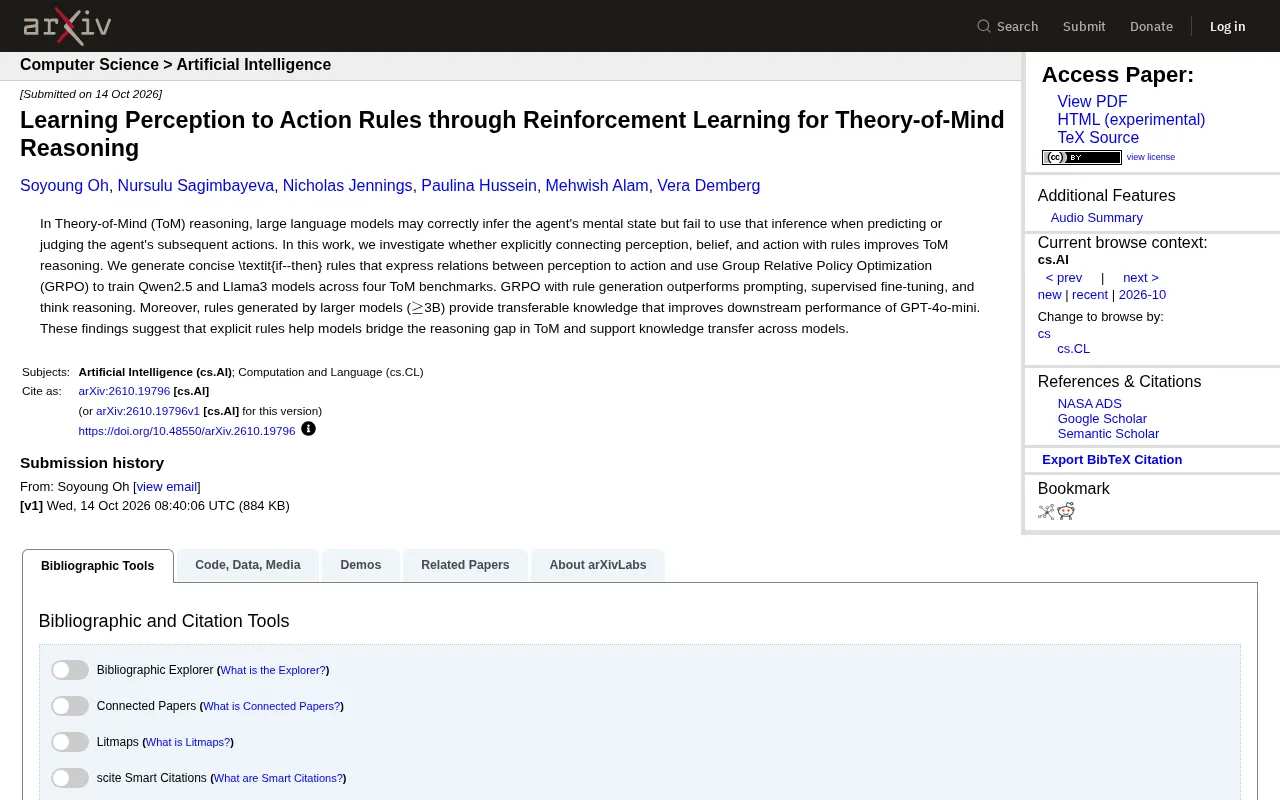Viewport: 1280px width, 800px height.
Task: Click the arXiv logo
Action: (x=67, y=26)
